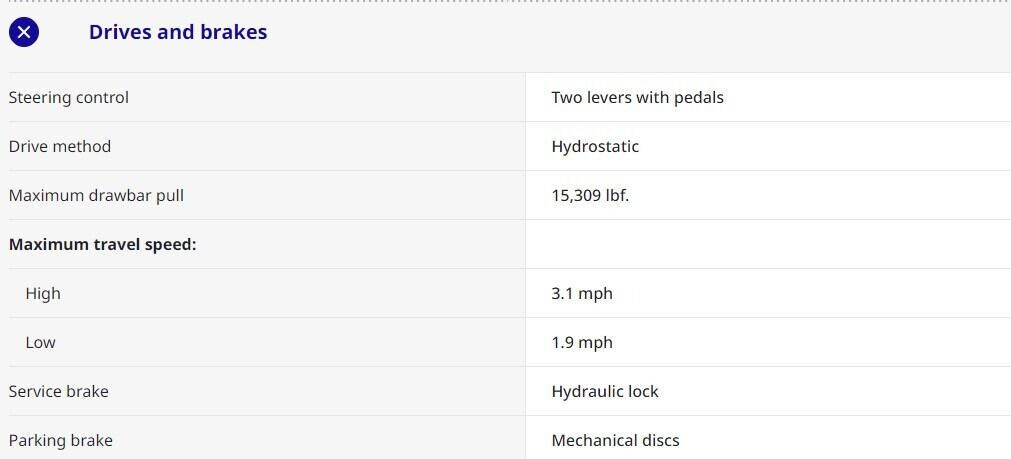Select the Maximum drawbar pull label
The image size is (1011, 459).
pyautogui.click(x=96, y=196)
